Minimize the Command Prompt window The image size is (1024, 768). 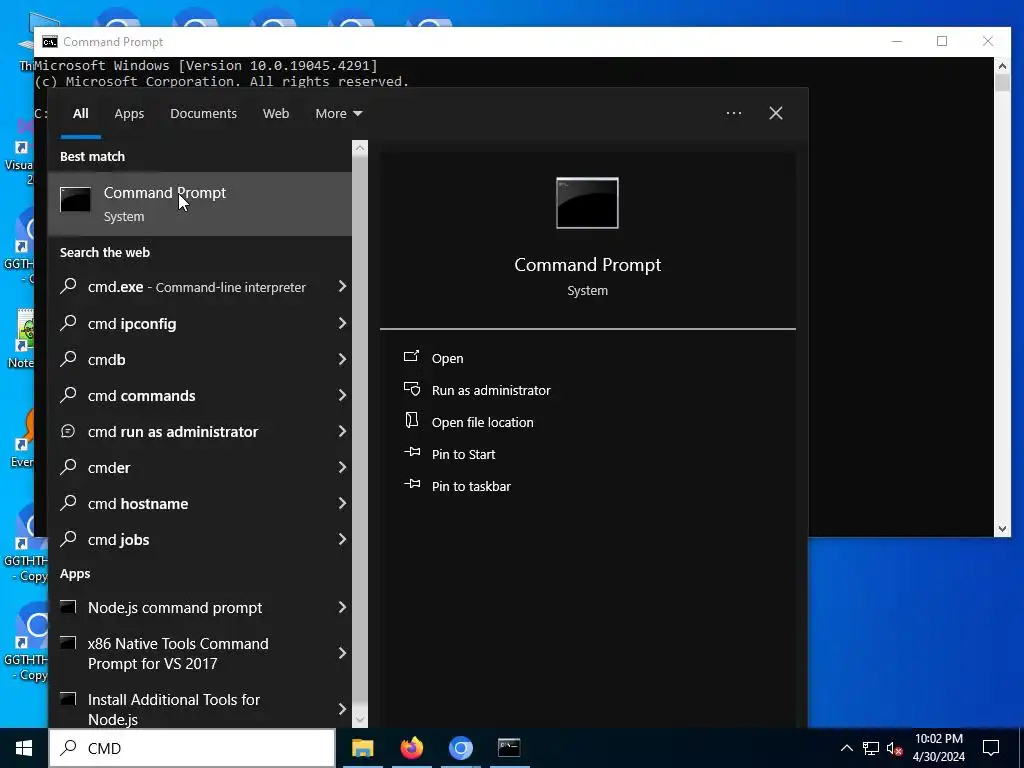click(897, 41)
